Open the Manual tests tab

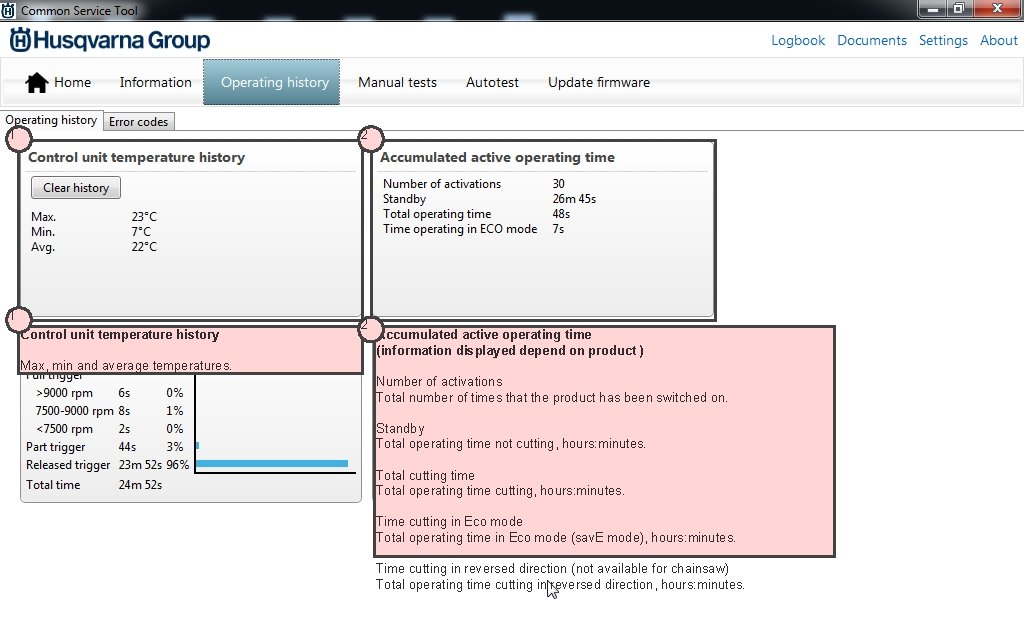point(397,82)
